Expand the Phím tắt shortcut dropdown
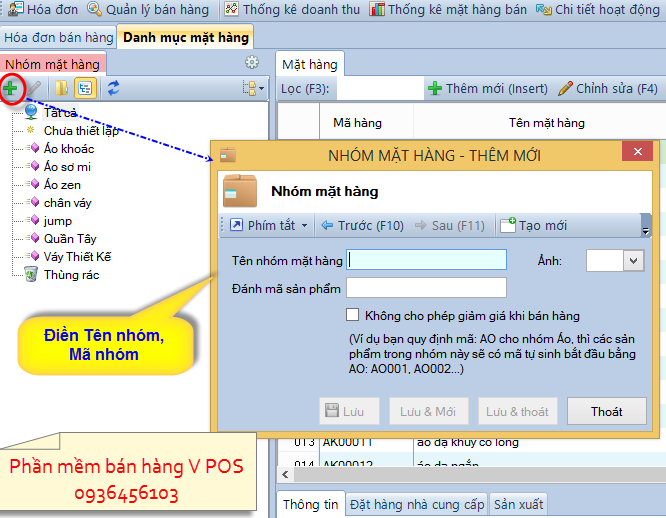 [x=269, y=225]
